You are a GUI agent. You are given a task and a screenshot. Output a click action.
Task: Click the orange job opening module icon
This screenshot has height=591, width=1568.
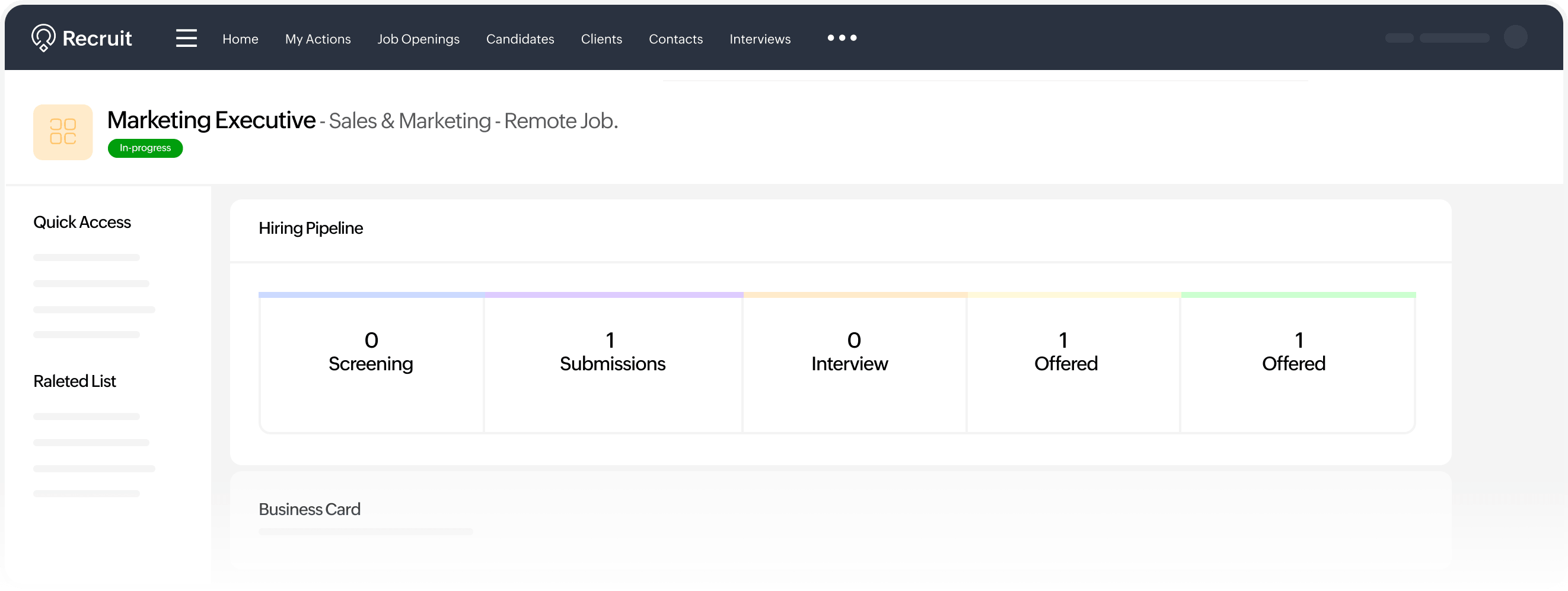point(63,132)
